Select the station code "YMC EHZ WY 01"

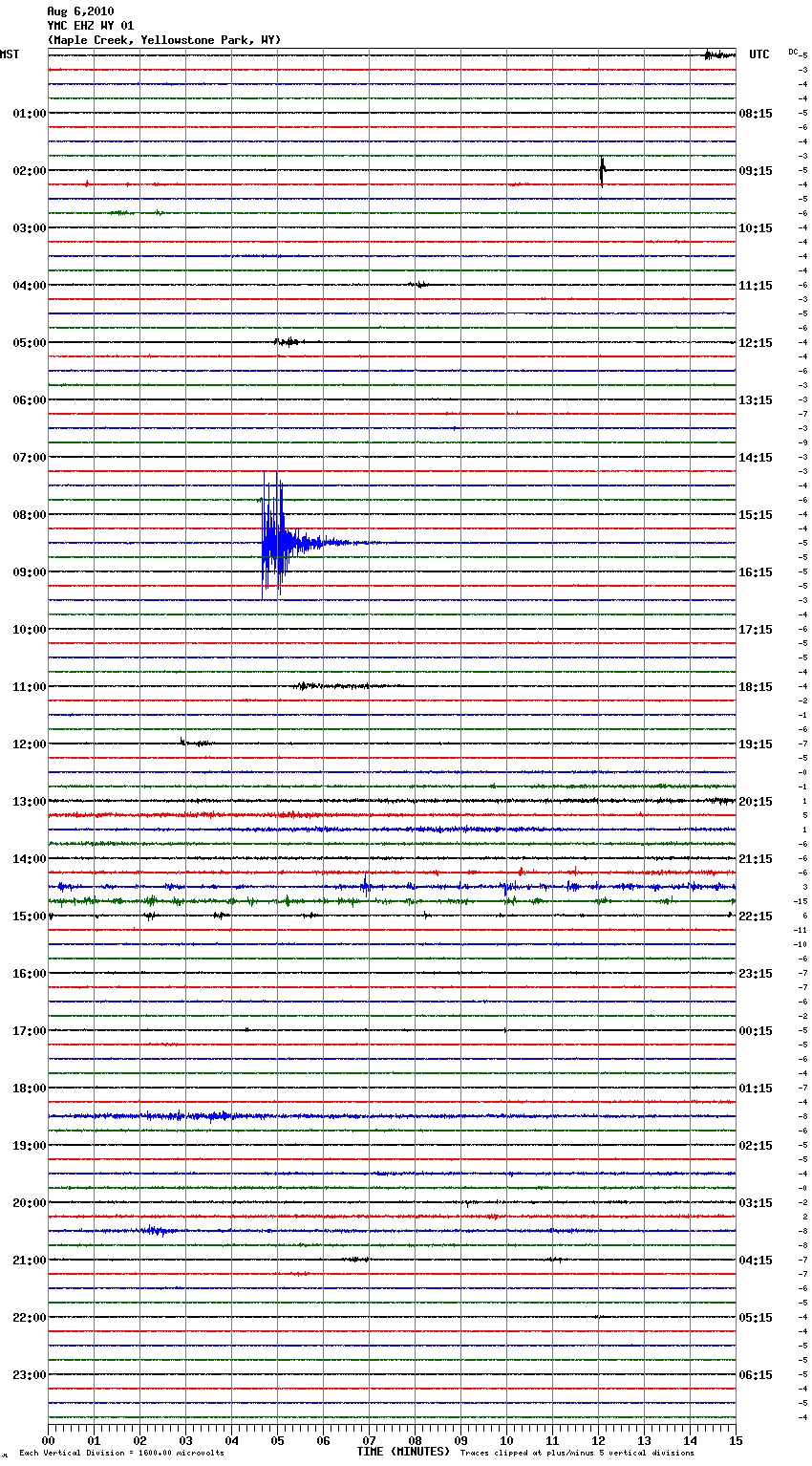click(x=91, y=26)
